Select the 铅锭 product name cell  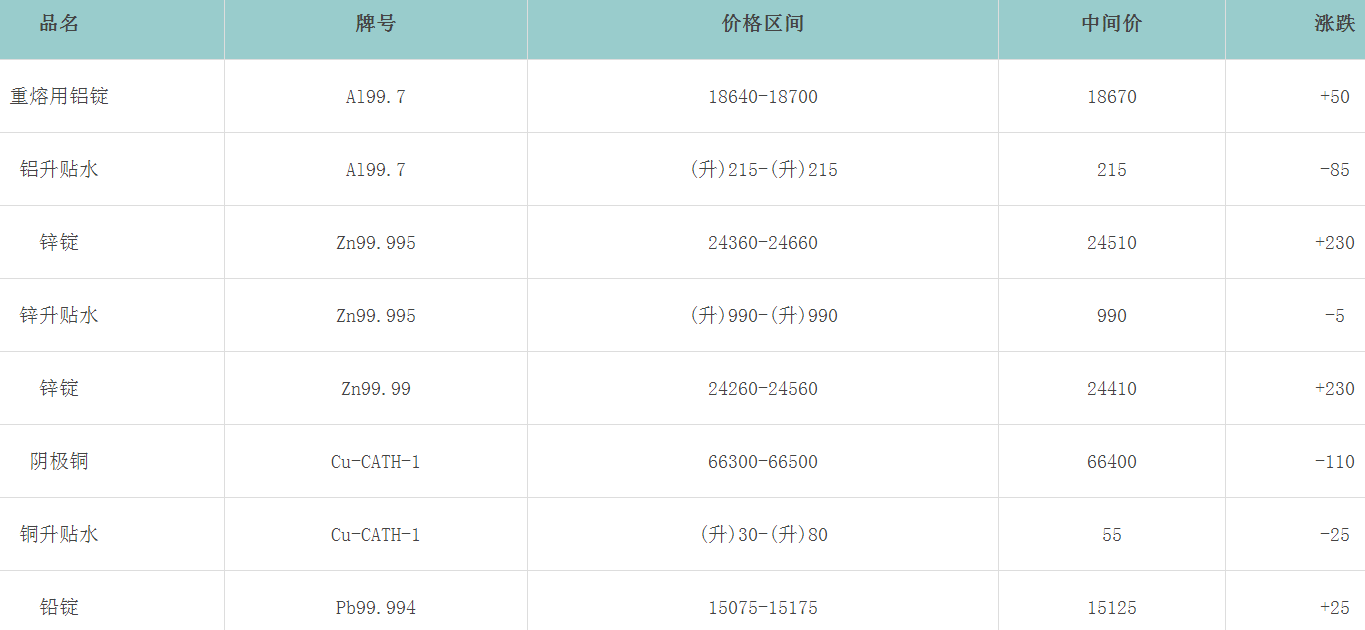click(x=59, y=608)
